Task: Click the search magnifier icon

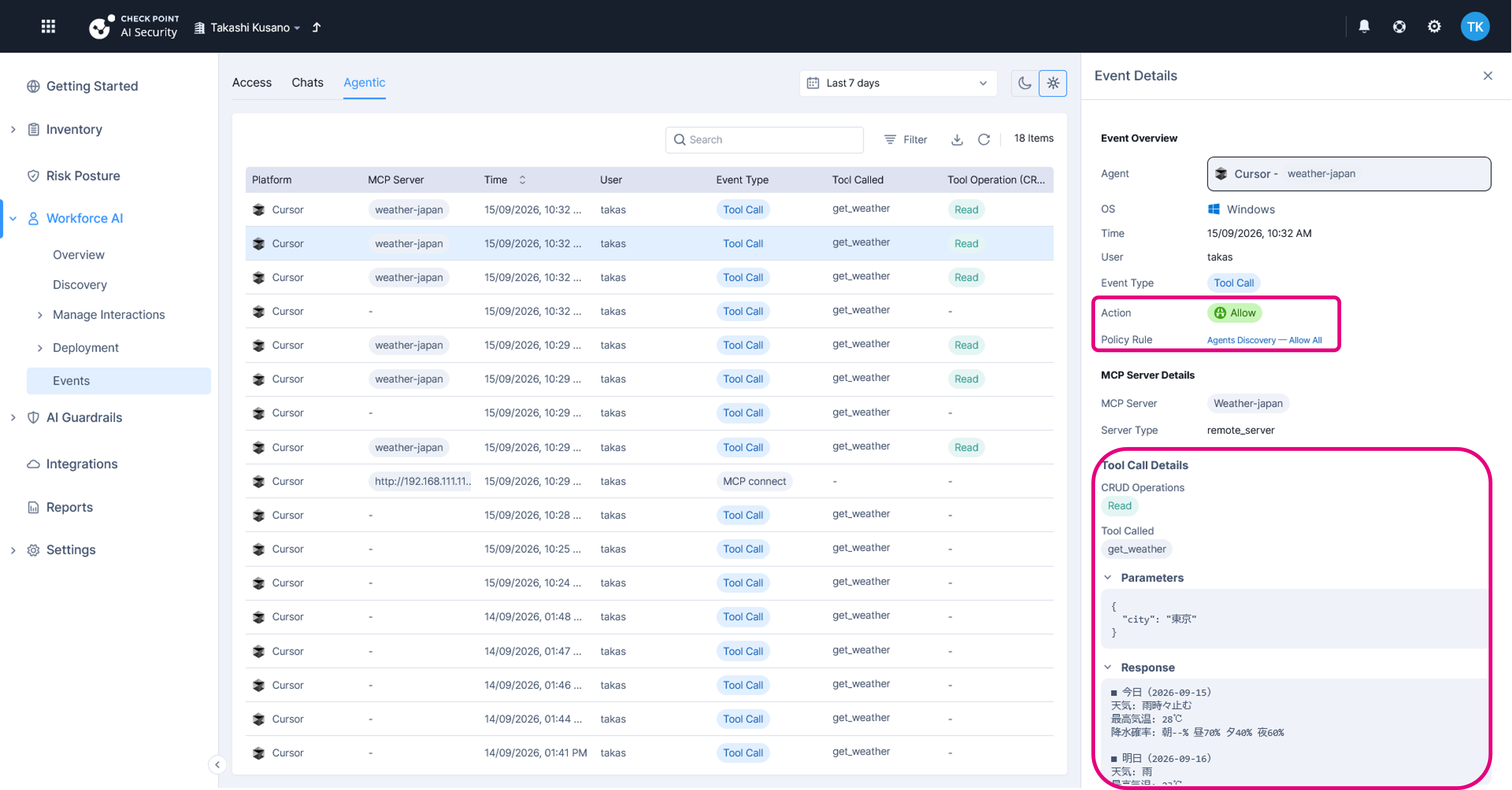Action: click(679, 140)
